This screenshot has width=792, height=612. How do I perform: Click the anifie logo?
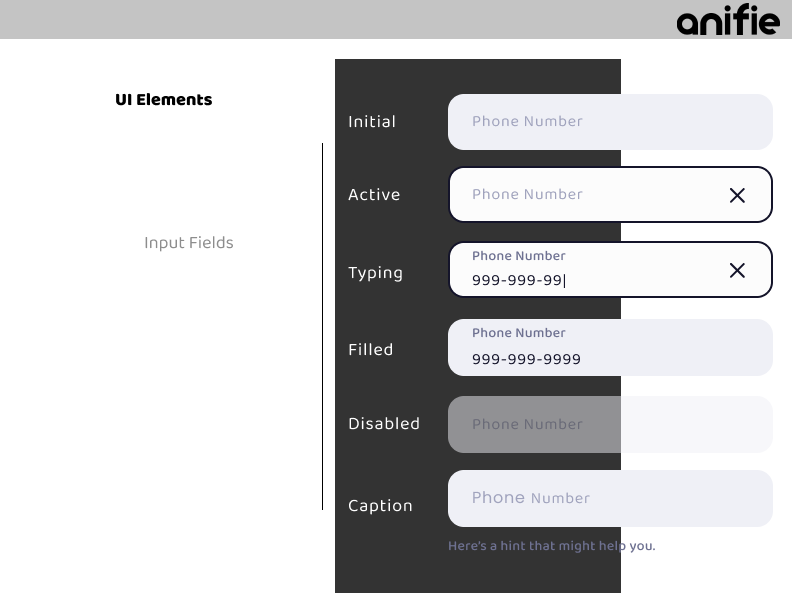(727, 20)
